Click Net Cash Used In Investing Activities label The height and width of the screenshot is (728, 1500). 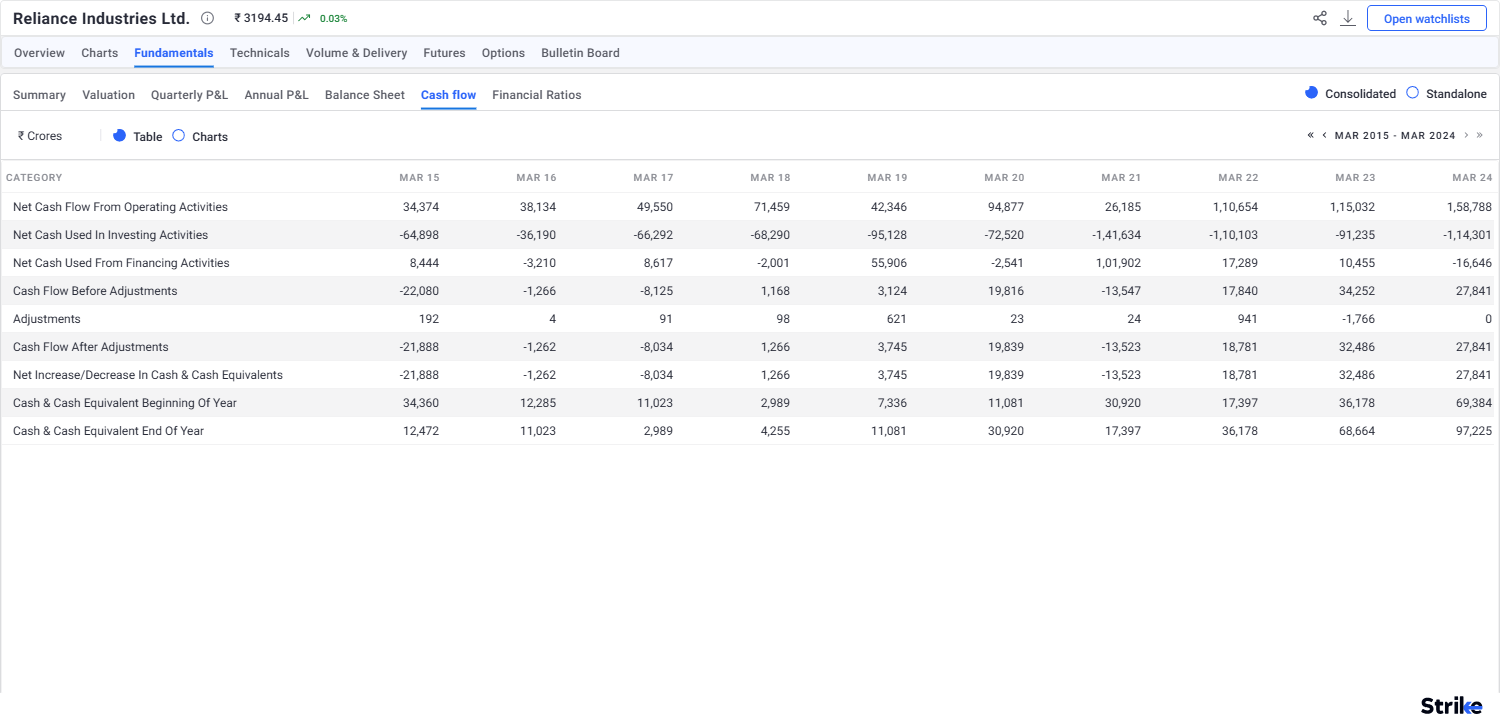coord(110,235)
